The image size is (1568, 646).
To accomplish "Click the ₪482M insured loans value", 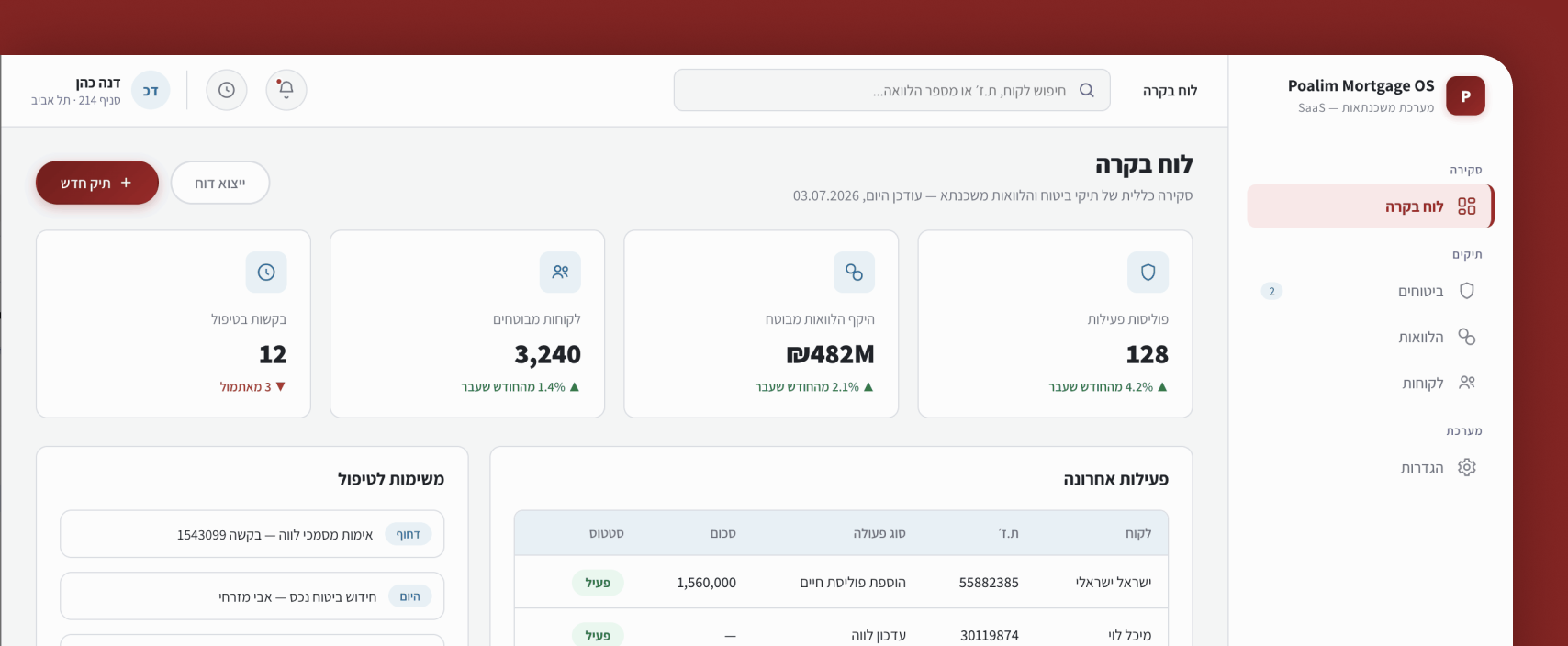I will [831, 354].
